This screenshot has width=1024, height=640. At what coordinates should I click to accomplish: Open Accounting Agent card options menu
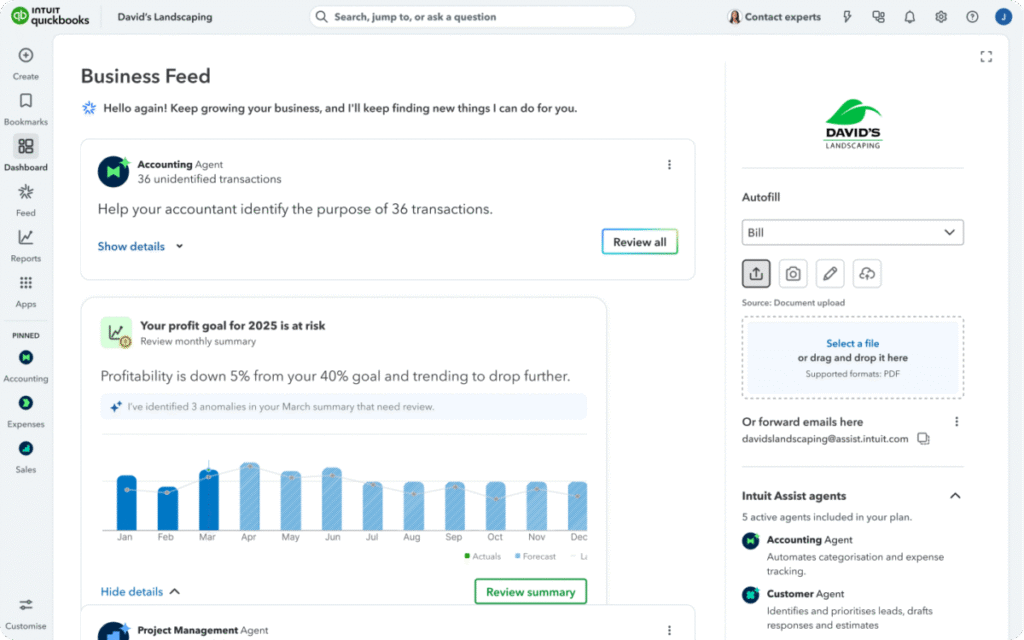pyautogui.click(x=669, y=165)
